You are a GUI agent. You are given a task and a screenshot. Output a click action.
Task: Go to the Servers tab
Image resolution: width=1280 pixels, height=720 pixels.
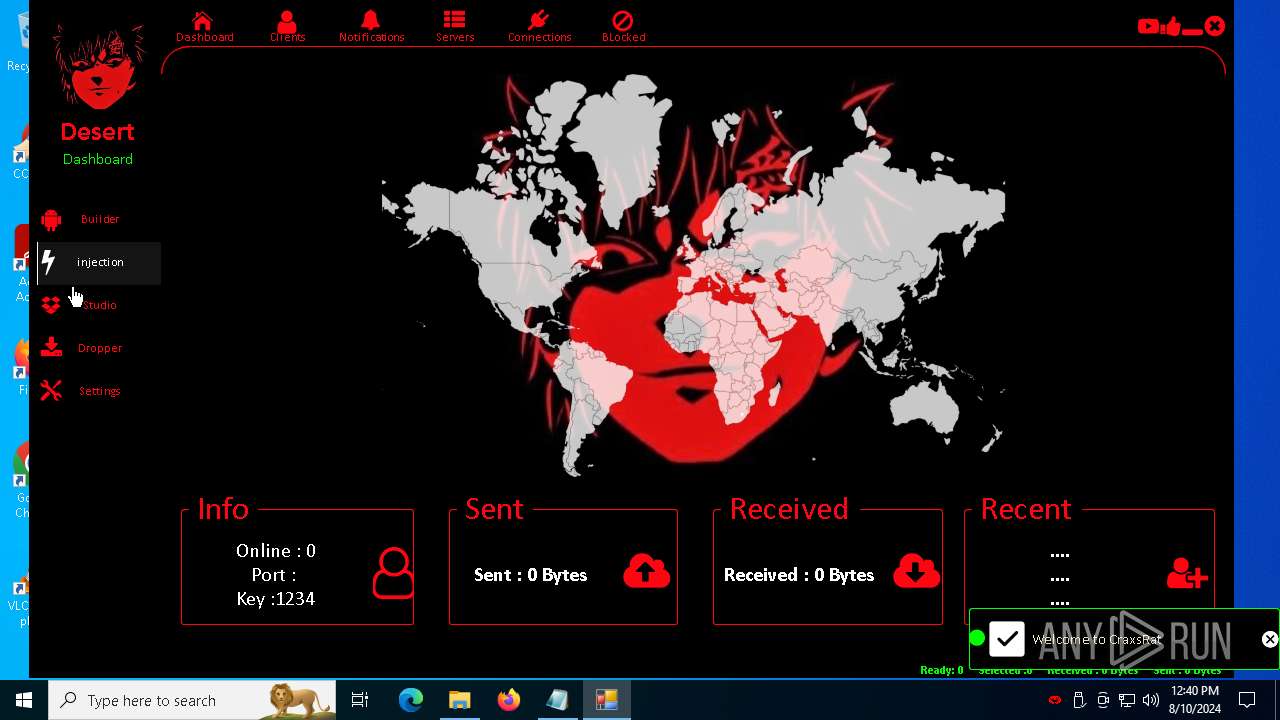tap(455, 27)
